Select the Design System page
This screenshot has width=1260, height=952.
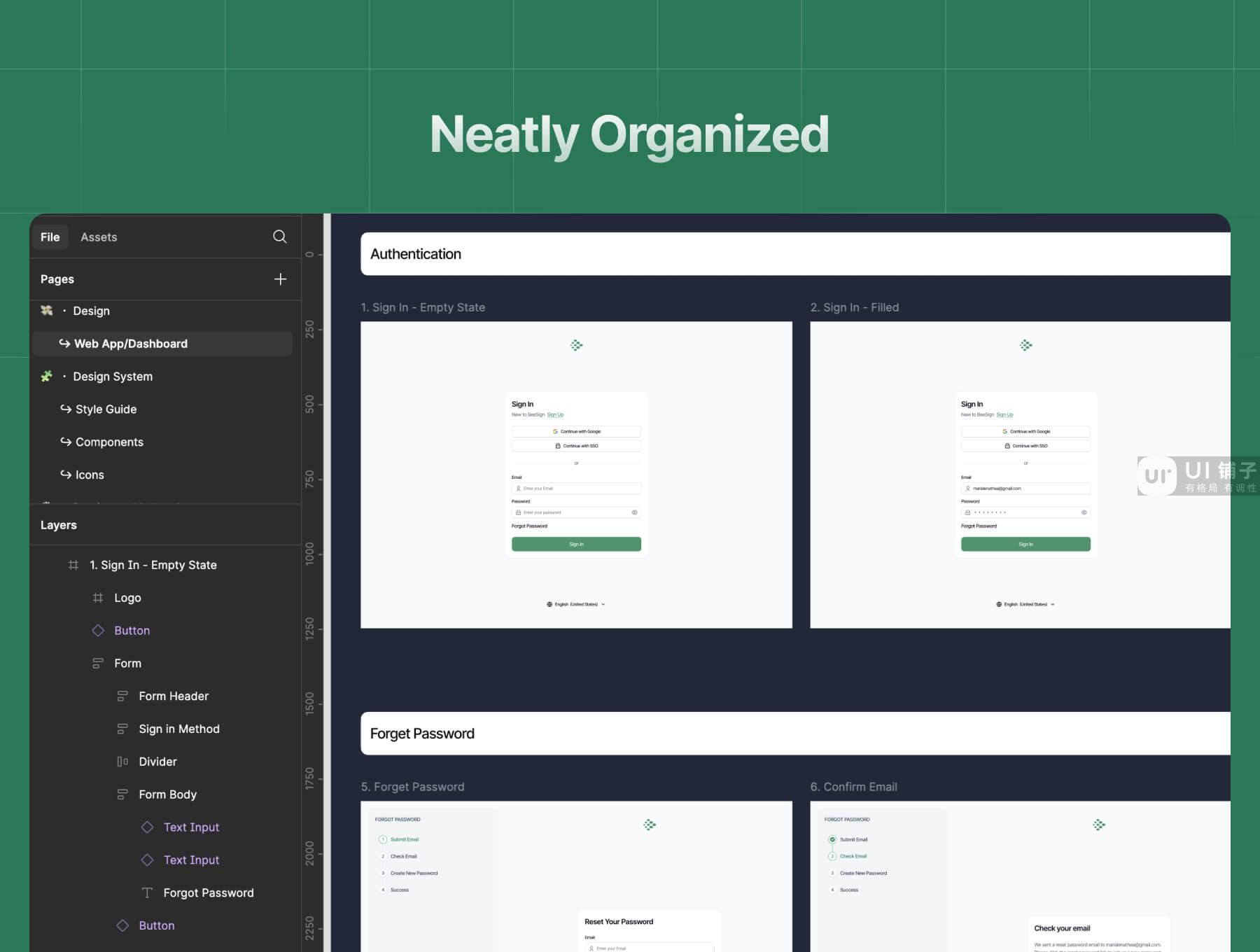tap(113, 377)
